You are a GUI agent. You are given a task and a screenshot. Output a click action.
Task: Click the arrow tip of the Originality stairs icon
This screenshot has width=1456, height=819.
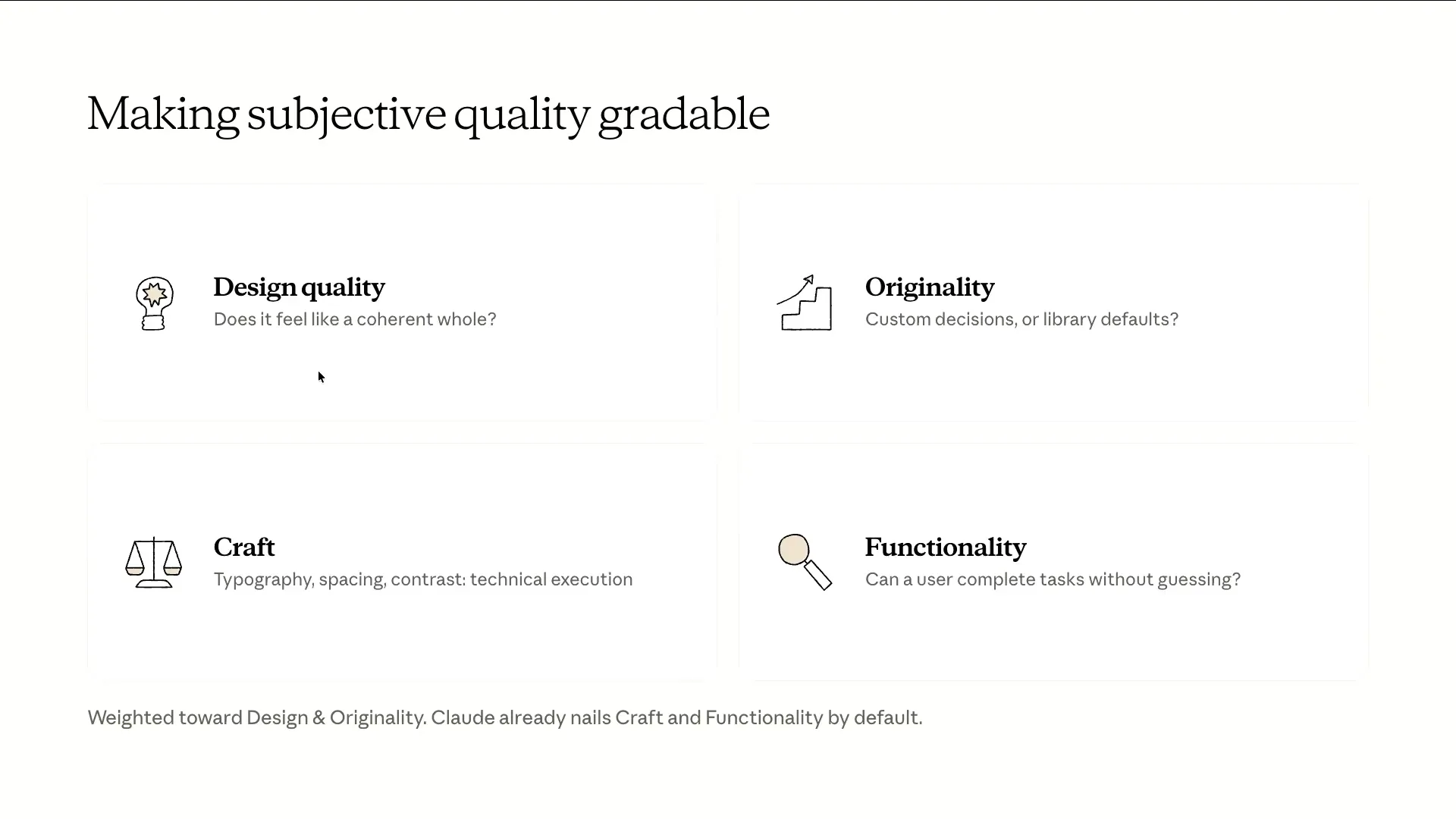pos(808,279)
